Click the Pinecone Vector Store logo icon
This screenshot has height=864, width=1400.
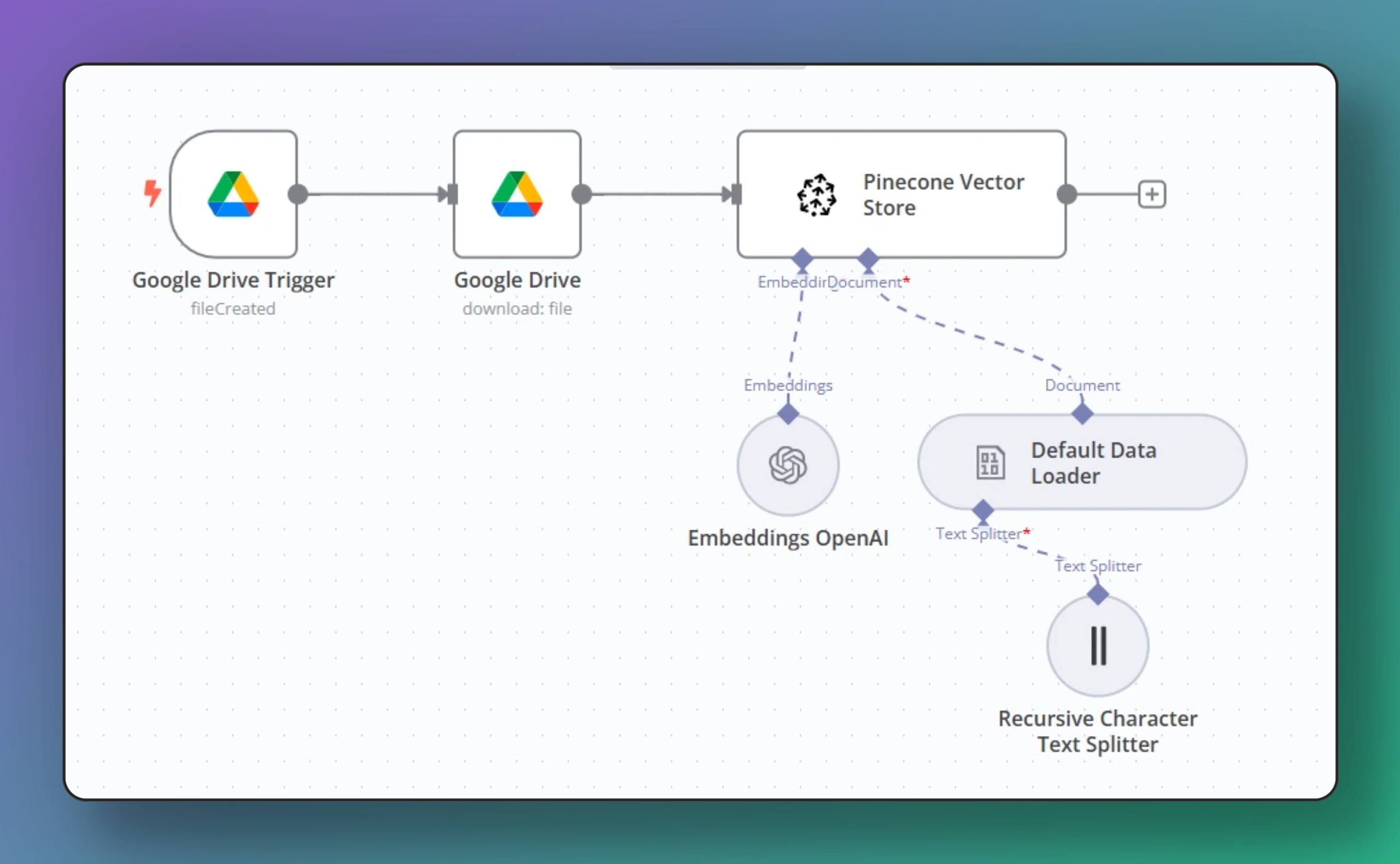pos(816,195)
